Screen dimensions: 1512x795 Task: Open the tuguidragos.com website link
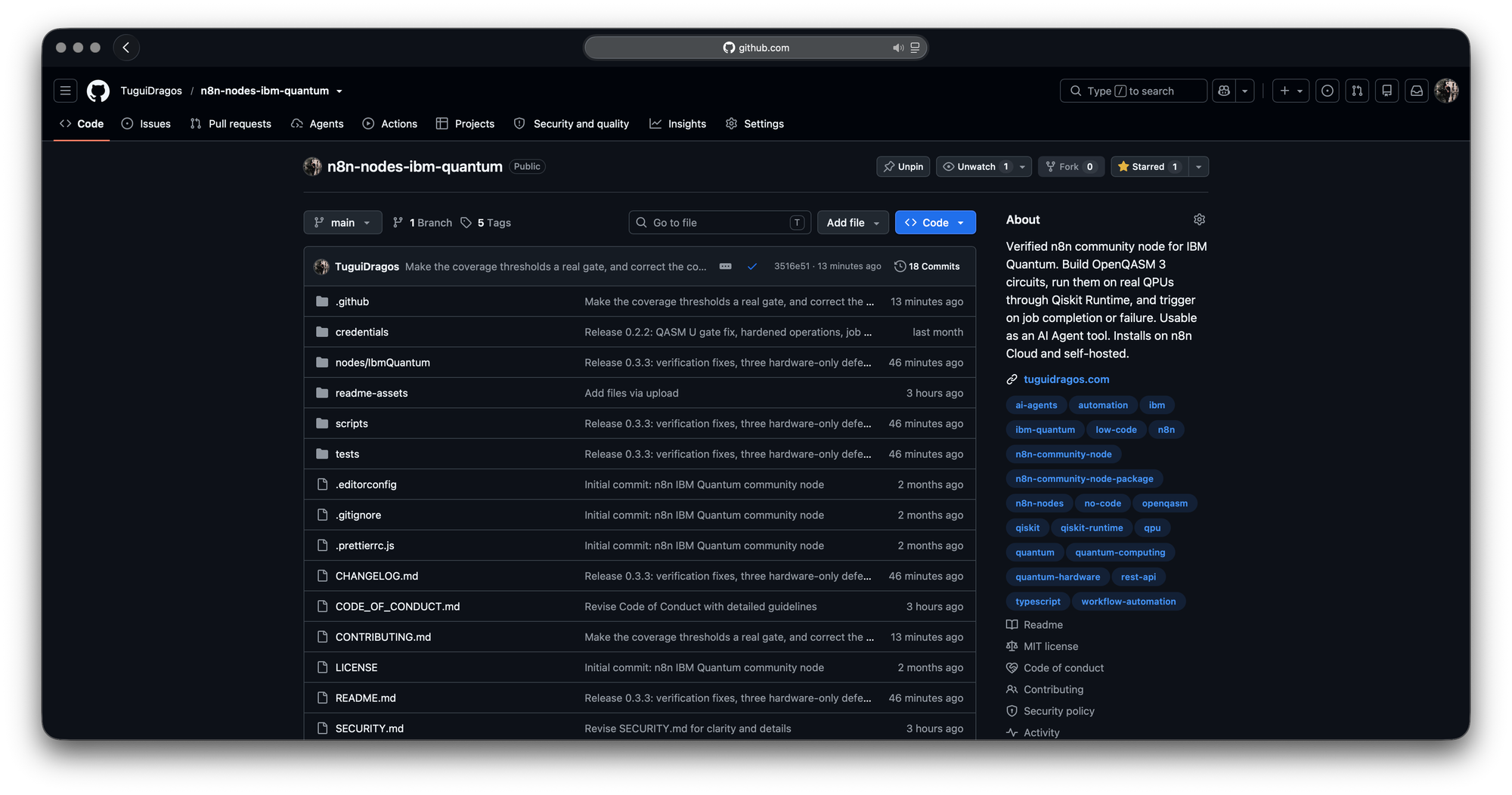click(x=1066, y=379)
